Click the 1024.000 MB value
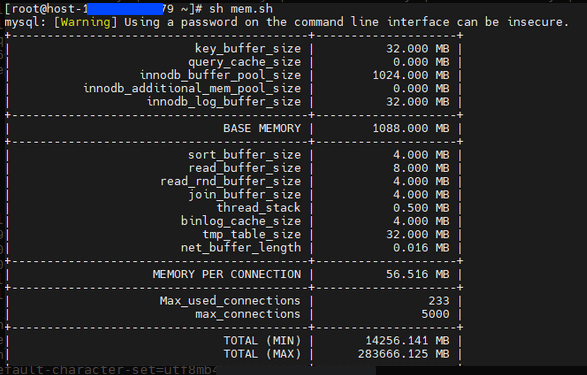Viewport: 587px width, 375px height. pos(411,75)
